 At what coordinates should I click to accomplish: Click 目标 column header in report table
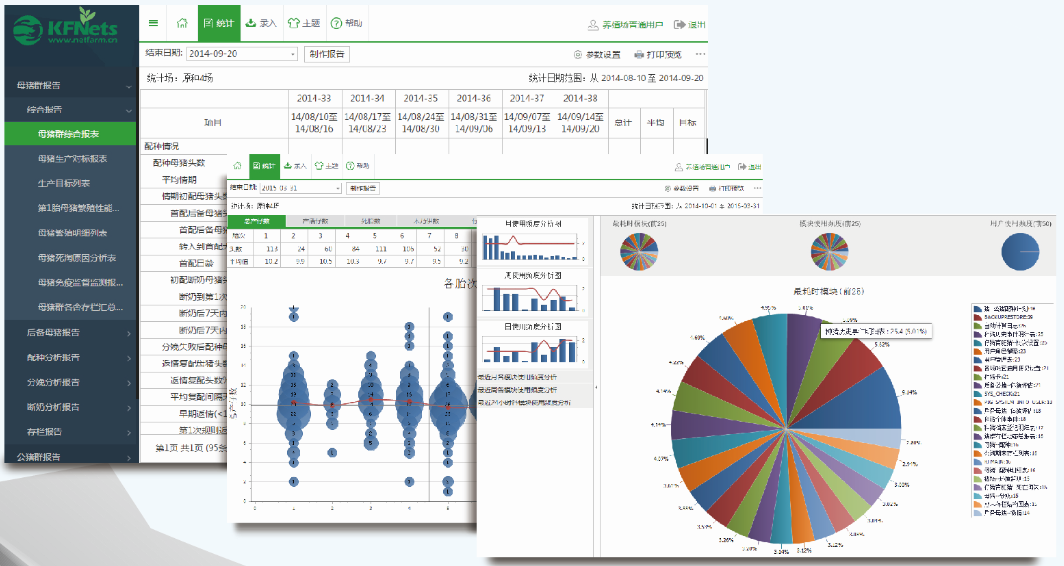(x=687, y=123)
